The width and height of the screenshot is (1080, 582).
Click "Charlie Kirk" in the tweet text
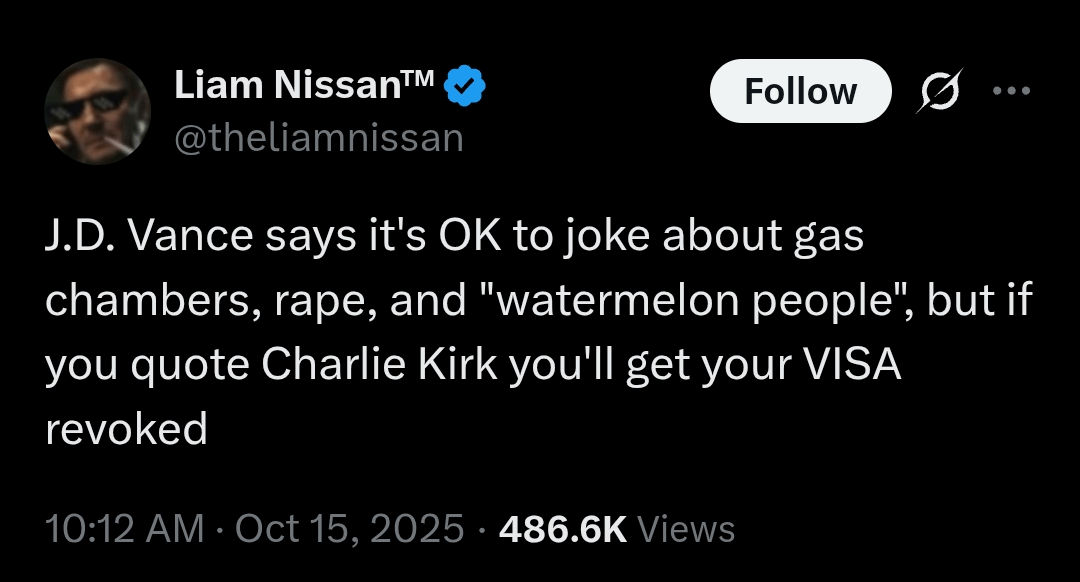[x=381, y=366]
